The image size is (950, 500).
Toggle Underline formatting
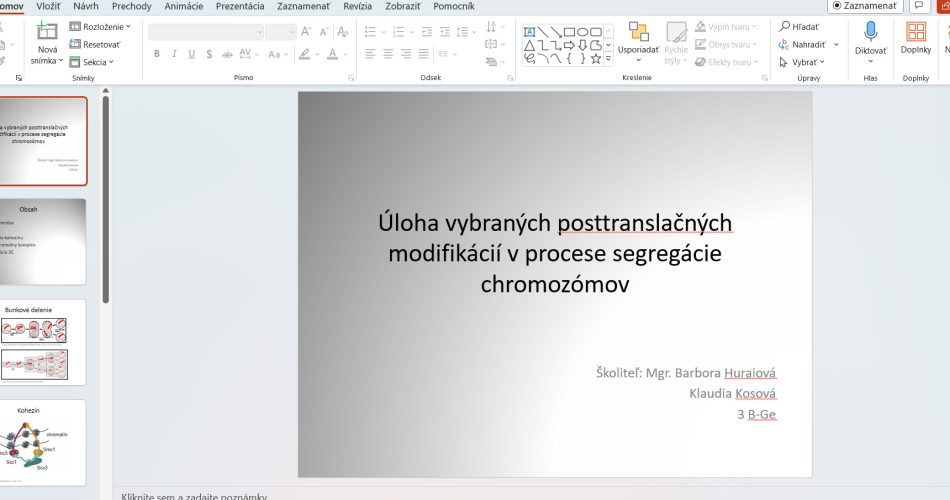191,54
